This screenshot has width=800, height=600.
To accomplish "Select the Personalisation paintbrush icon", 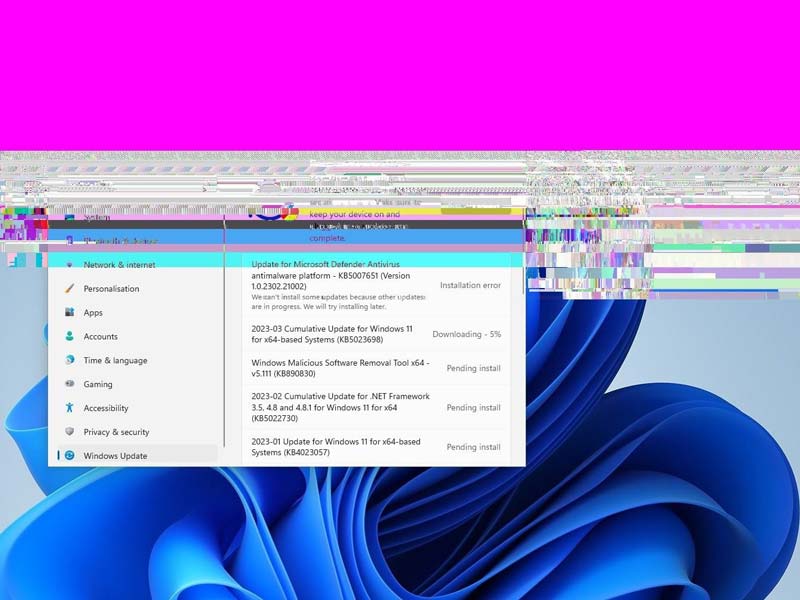I will pyautogui.click(x=68, y=288).
